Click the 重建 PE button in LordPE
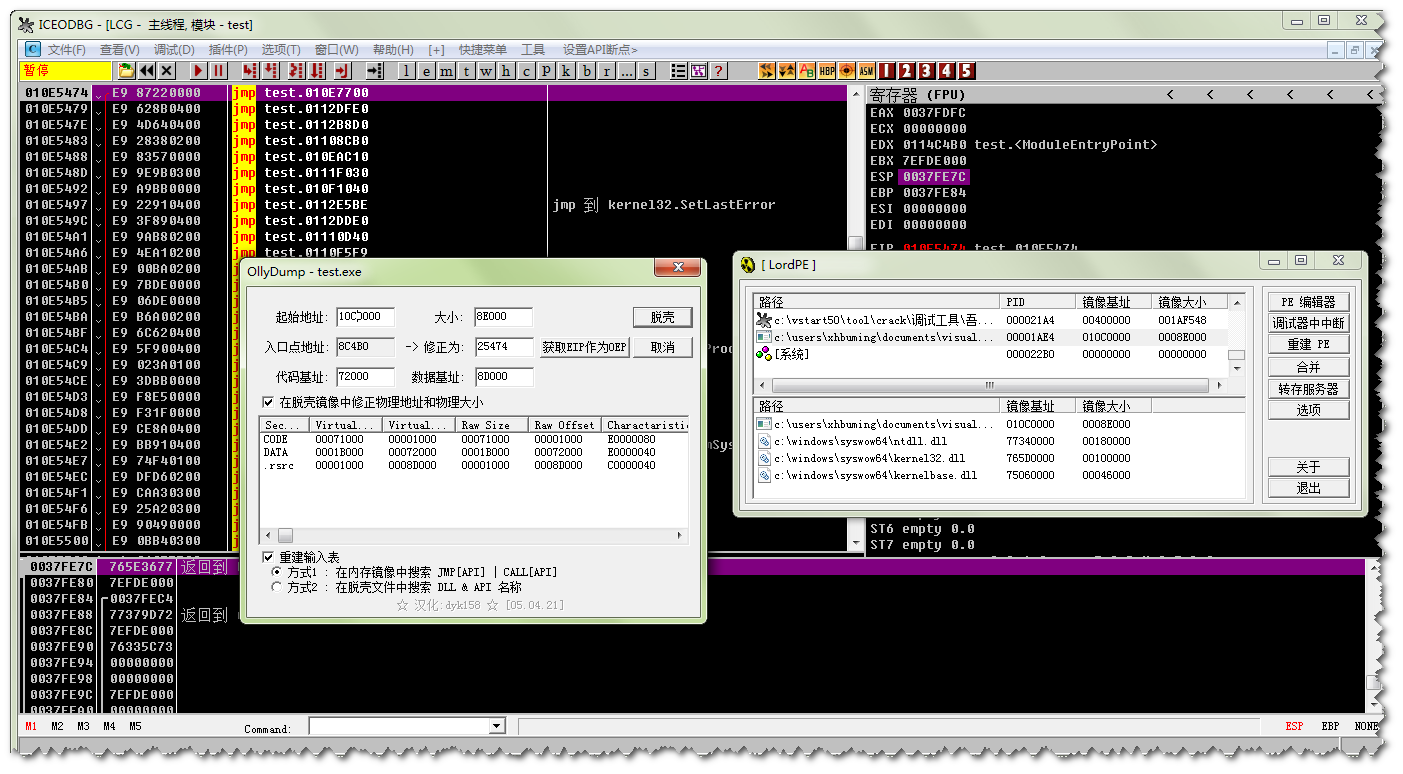The width and height of the screenshot is (1403, 774). [x=1308, y=345]
